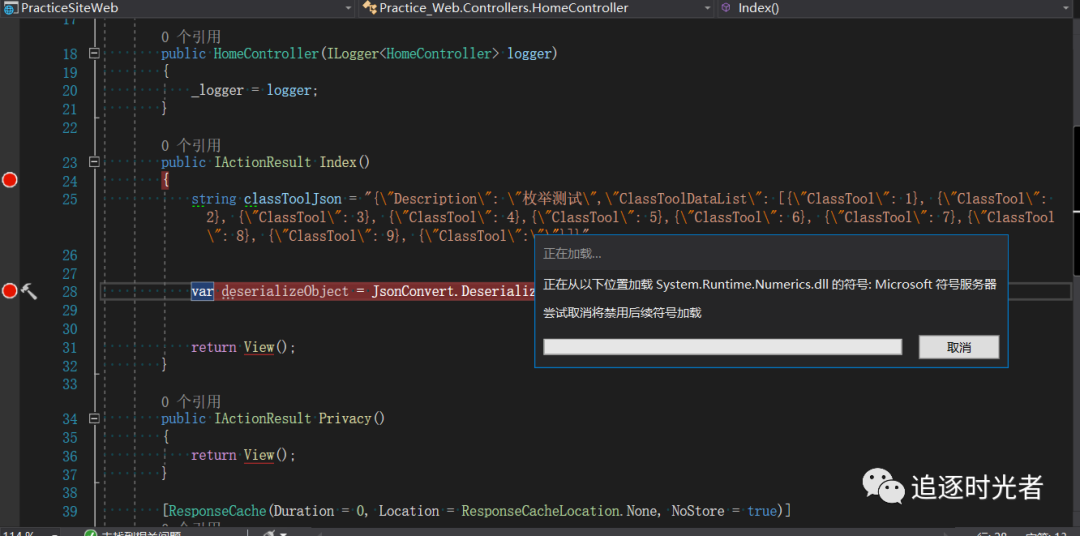Click the 取消 cancel button

pyautogui.click(x=959, y=347)
